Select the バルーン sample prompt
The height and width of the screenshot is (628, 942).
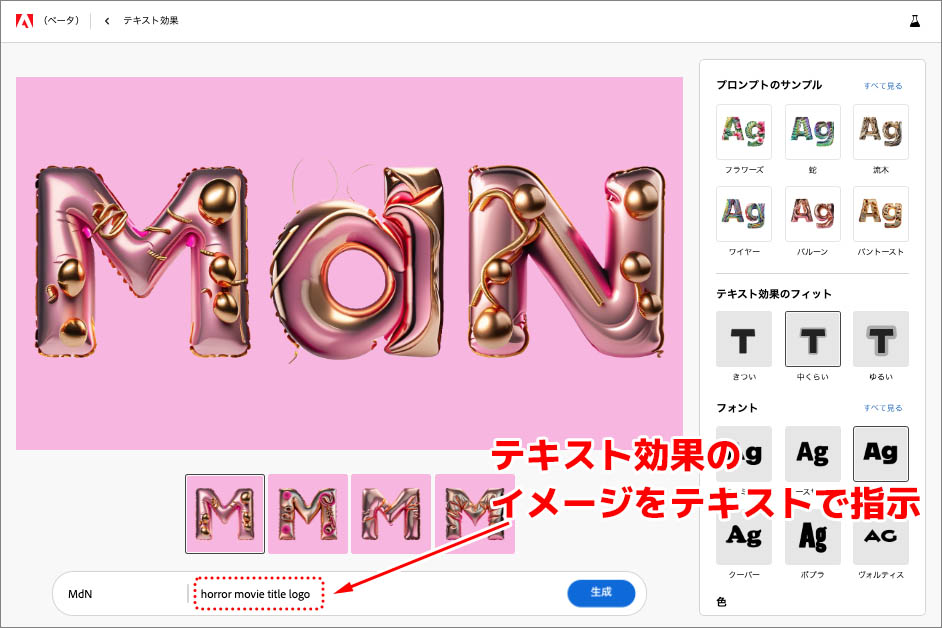pos(812,213)
